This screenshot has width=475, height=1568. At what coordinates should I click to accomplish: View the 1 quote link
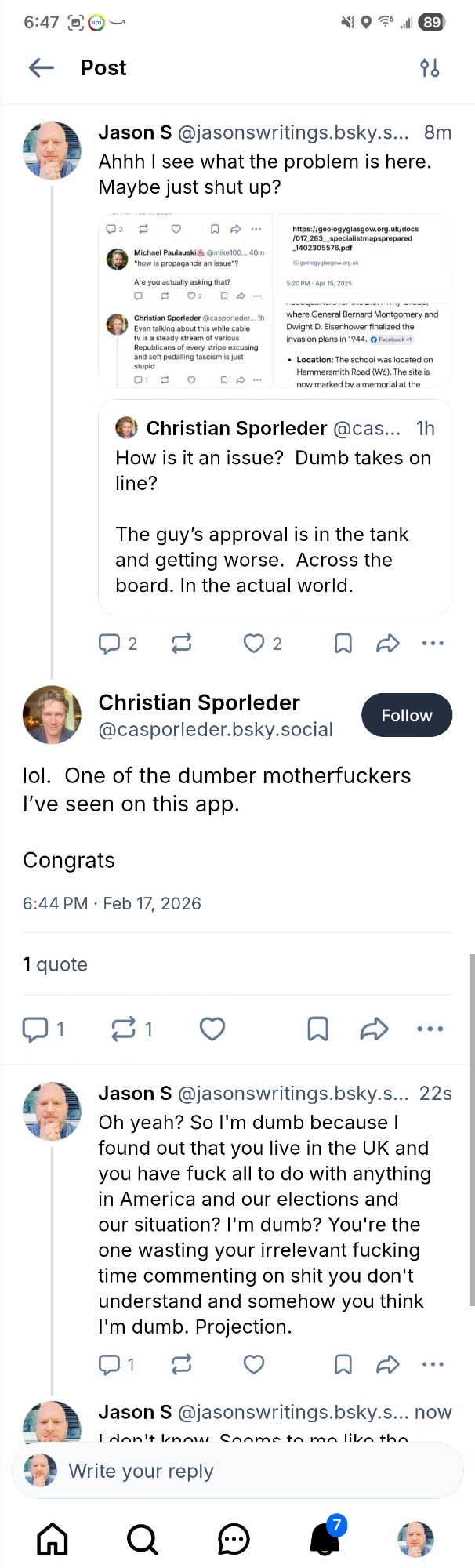pos(55,964)
